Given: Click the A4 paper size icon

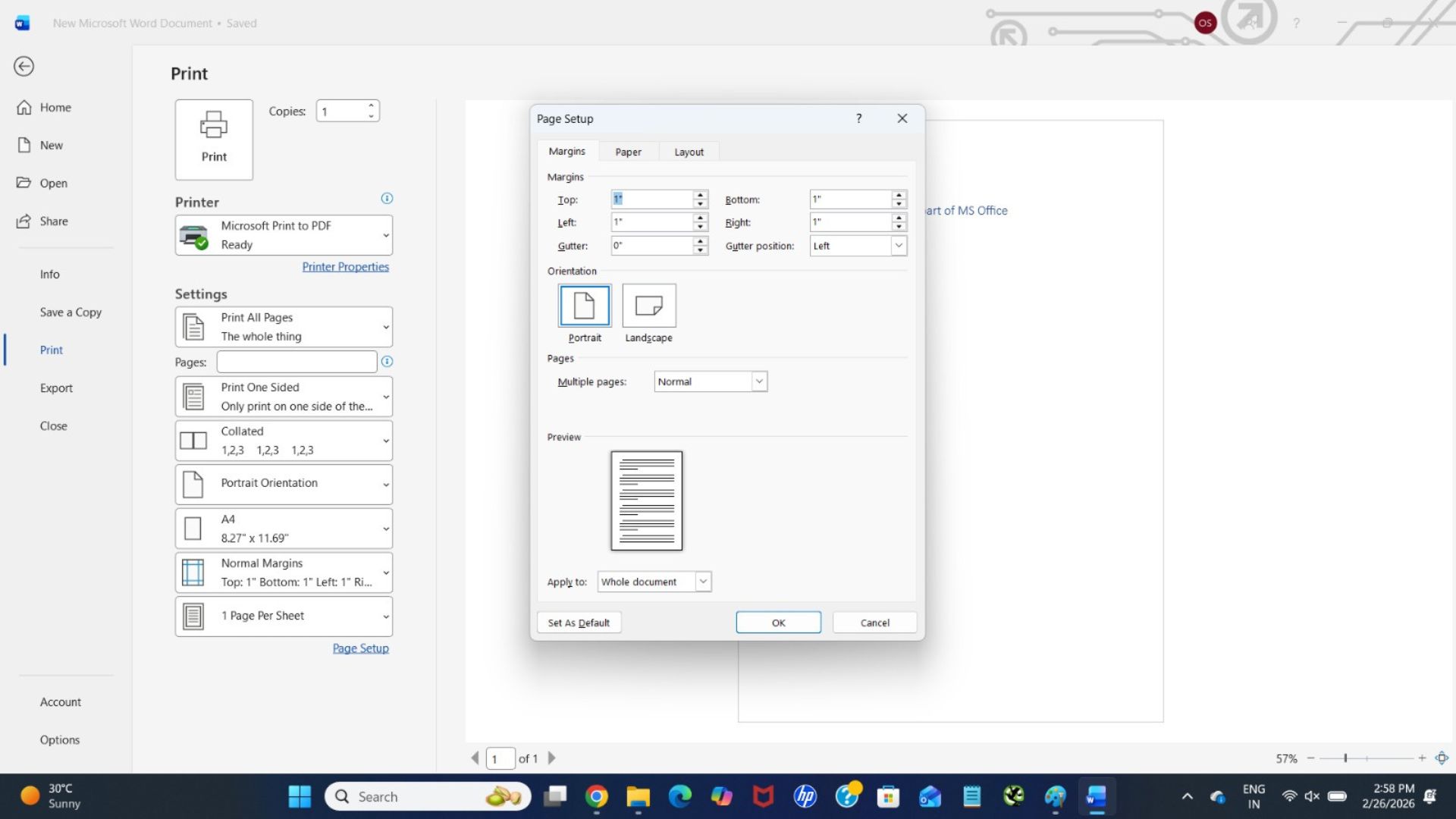Looking at the screenshot, I should coord(194,528).
